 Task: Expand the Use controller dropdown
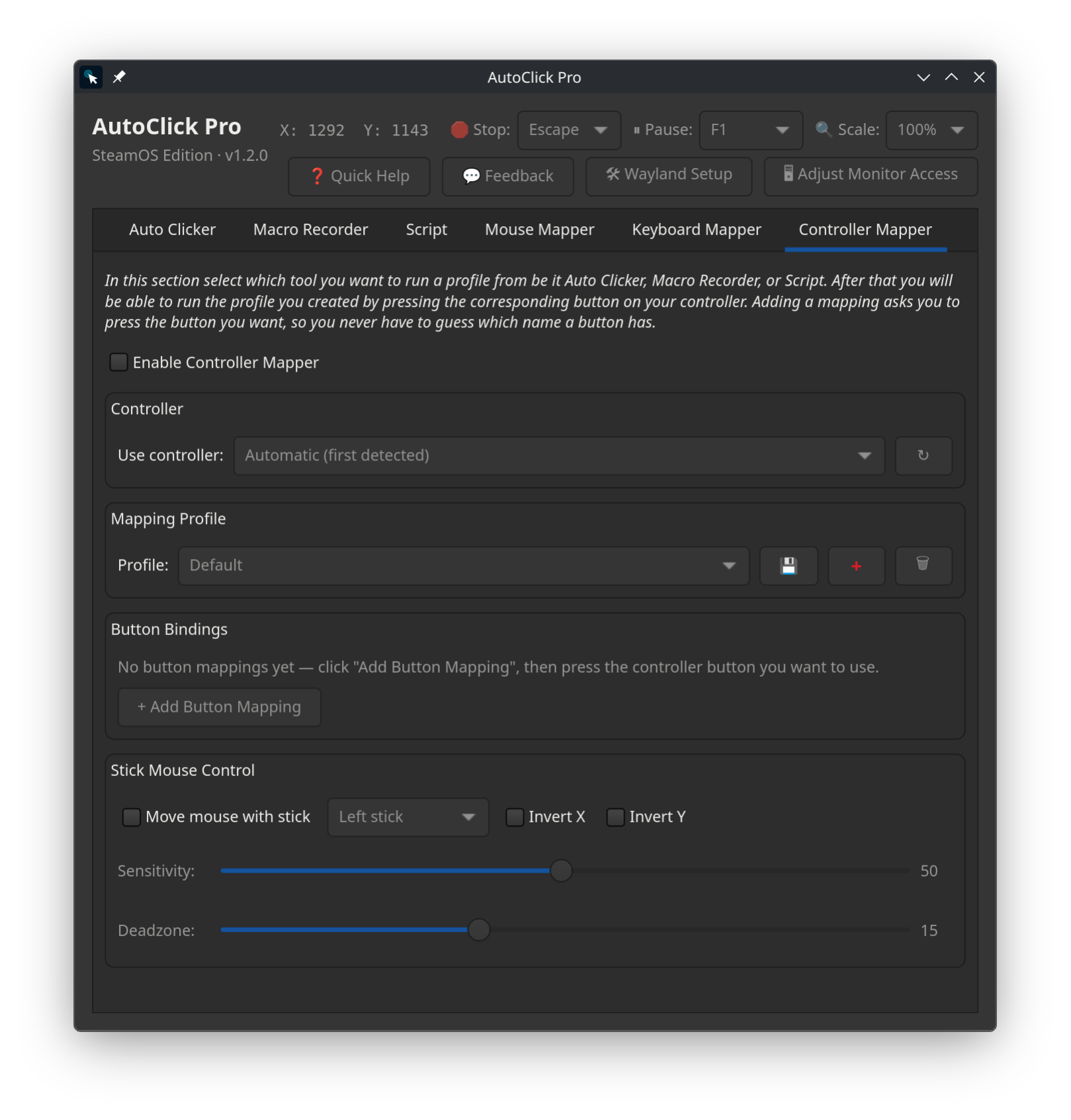[559, 455]
